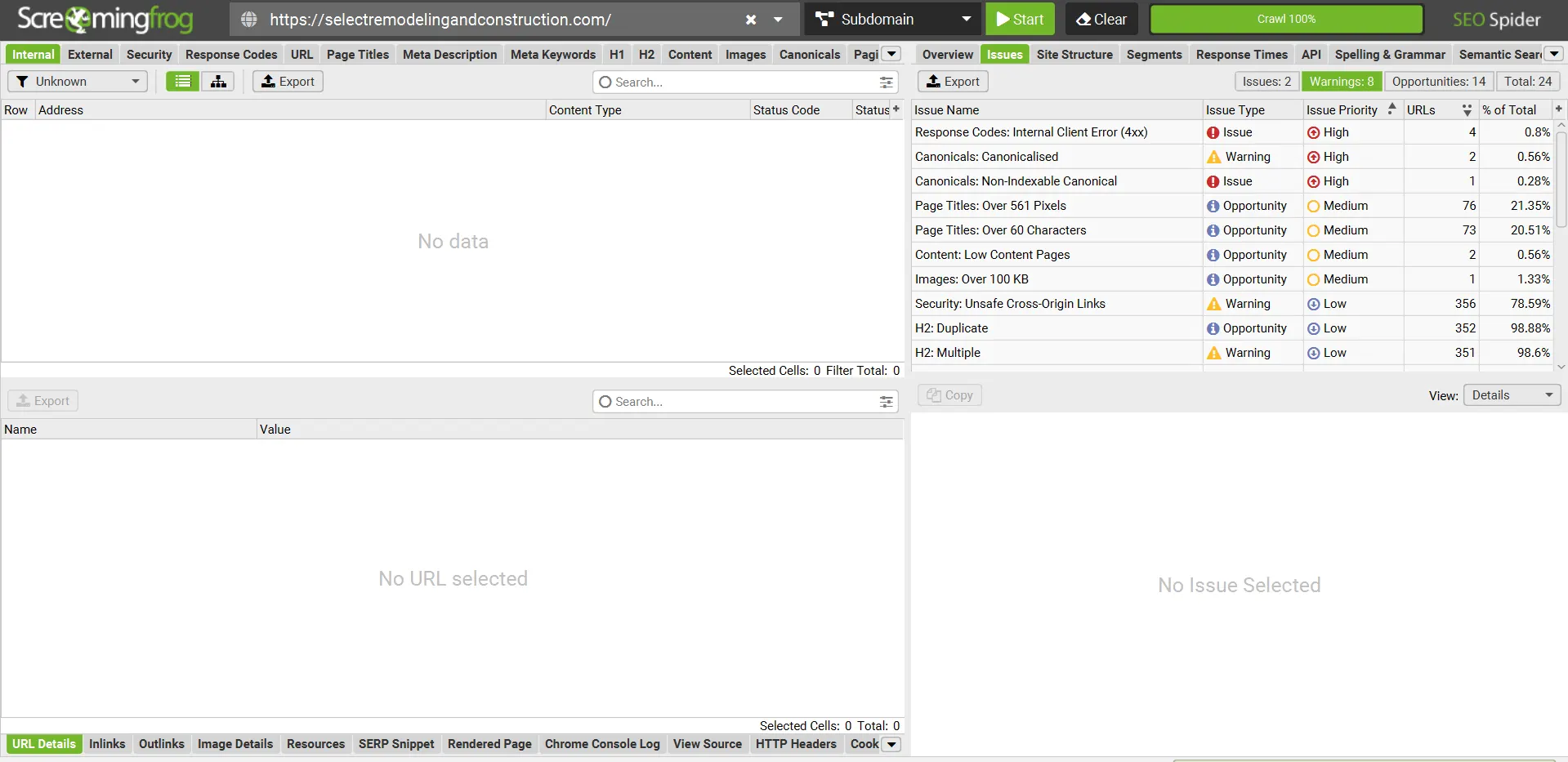This screenshot has width=1568, height=762.
Task: Click Warning icon on Unsafe Cross-Origin Links row
Action: pos(1214,304)
